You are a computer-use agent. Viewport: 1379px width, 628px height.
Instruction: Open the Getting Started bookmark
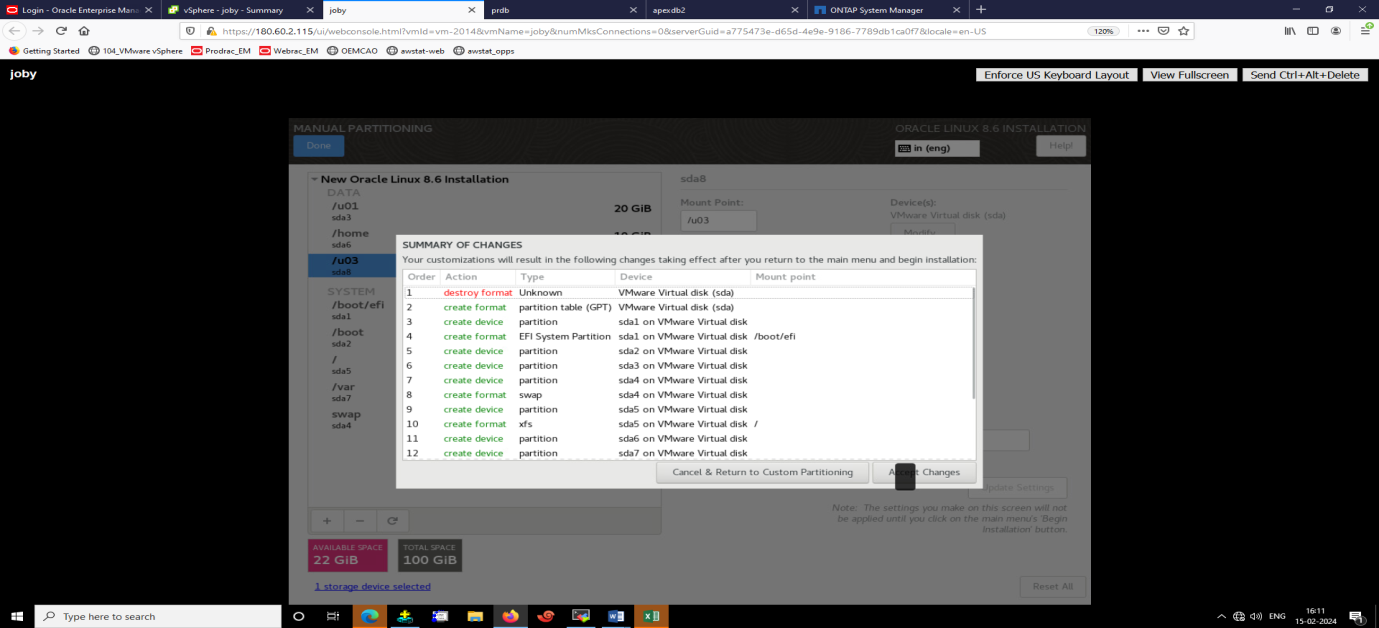pos(44,50)
